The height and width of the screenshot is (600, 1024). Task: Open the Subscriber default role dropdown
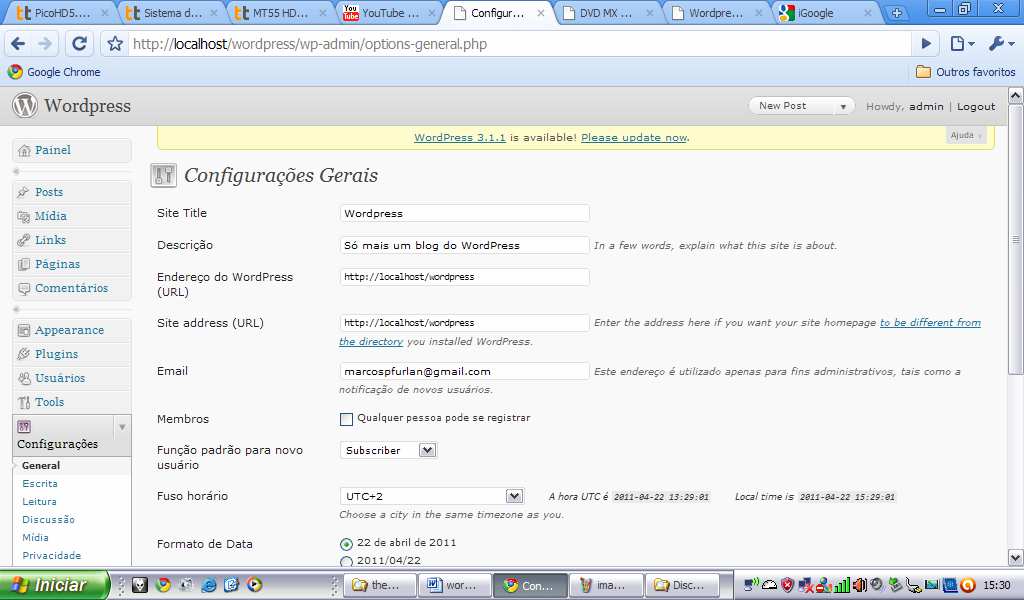click(389, 450)
